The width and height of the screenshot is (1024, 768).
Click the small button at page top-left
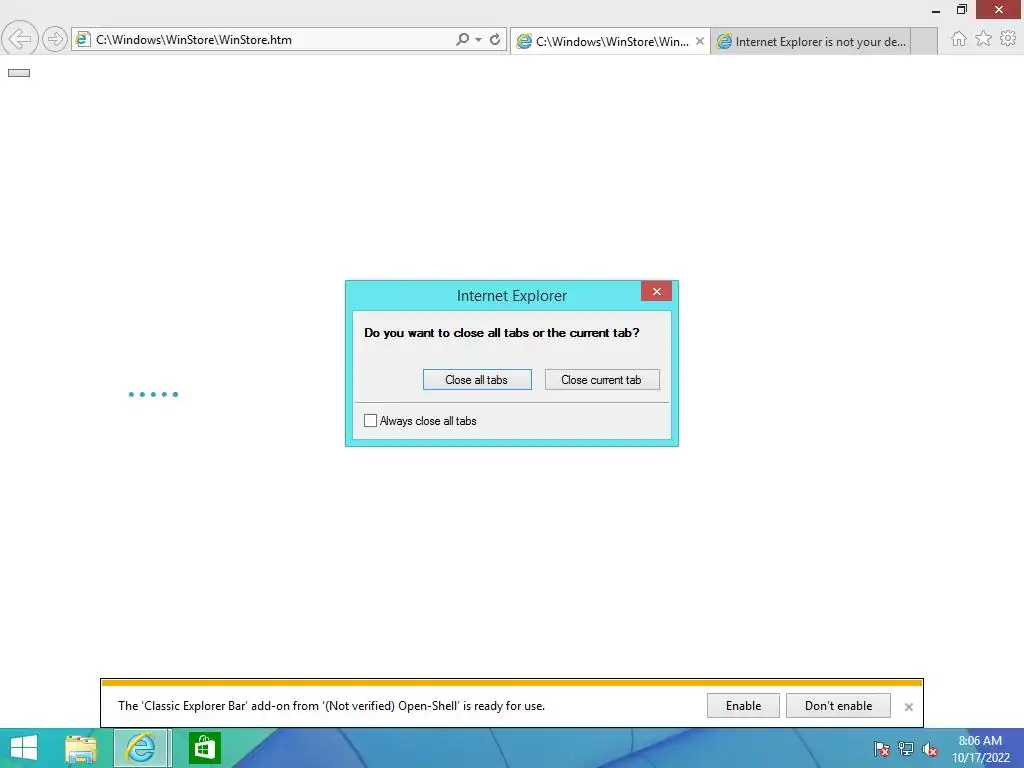tap(19, 72)
